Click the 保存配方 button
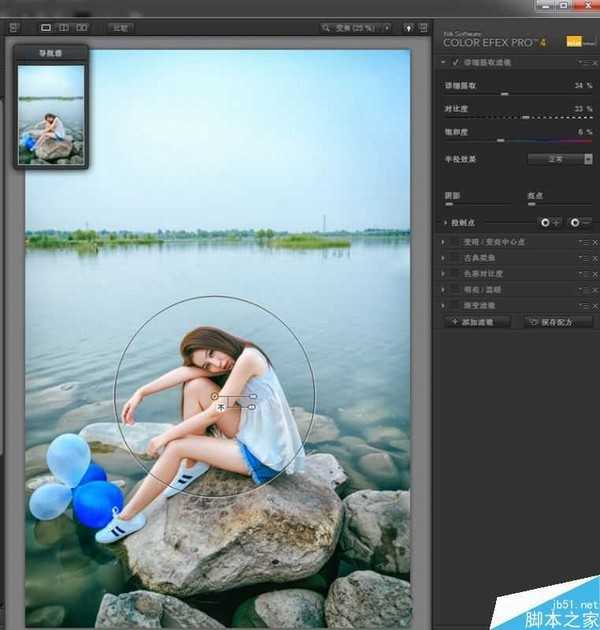 coord(558,322)
